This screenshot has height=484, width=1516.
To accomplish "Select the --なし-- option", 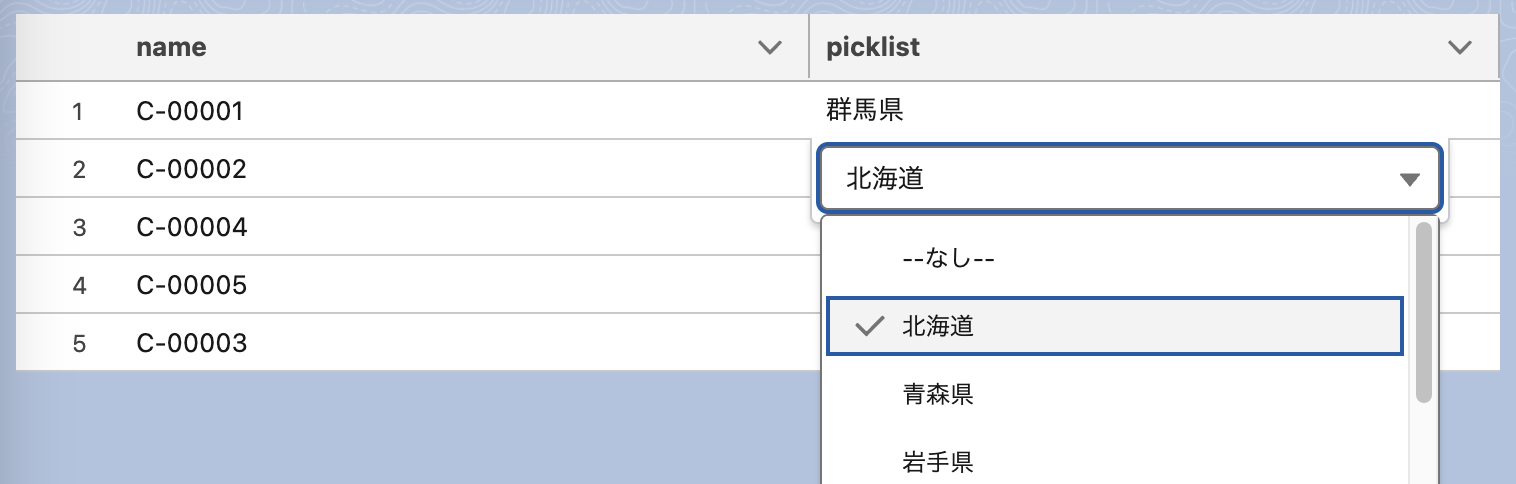I will (x=948, y=258).
